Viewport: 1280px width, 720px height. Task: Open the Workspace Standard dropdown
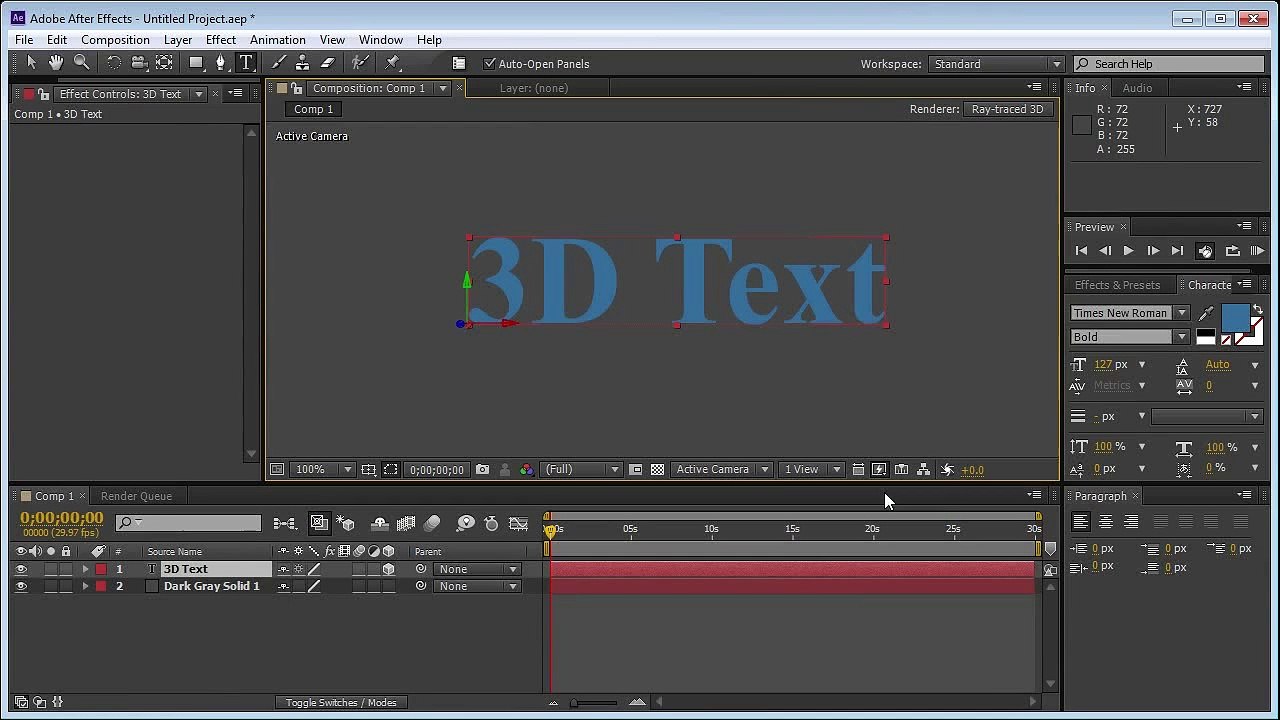tap(996, 64)
